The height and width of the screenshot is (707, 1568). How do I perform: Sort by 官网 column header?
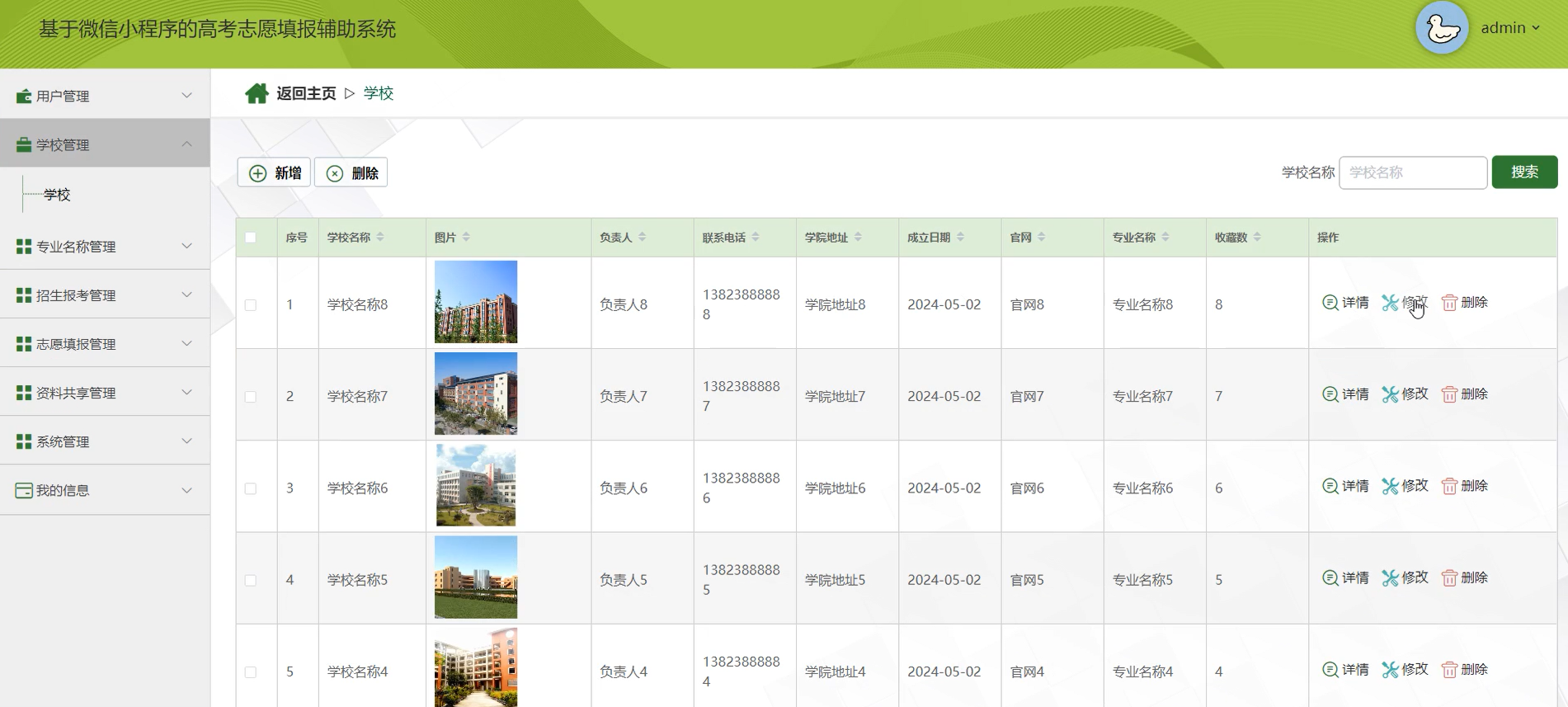[x=1028, y=238]
